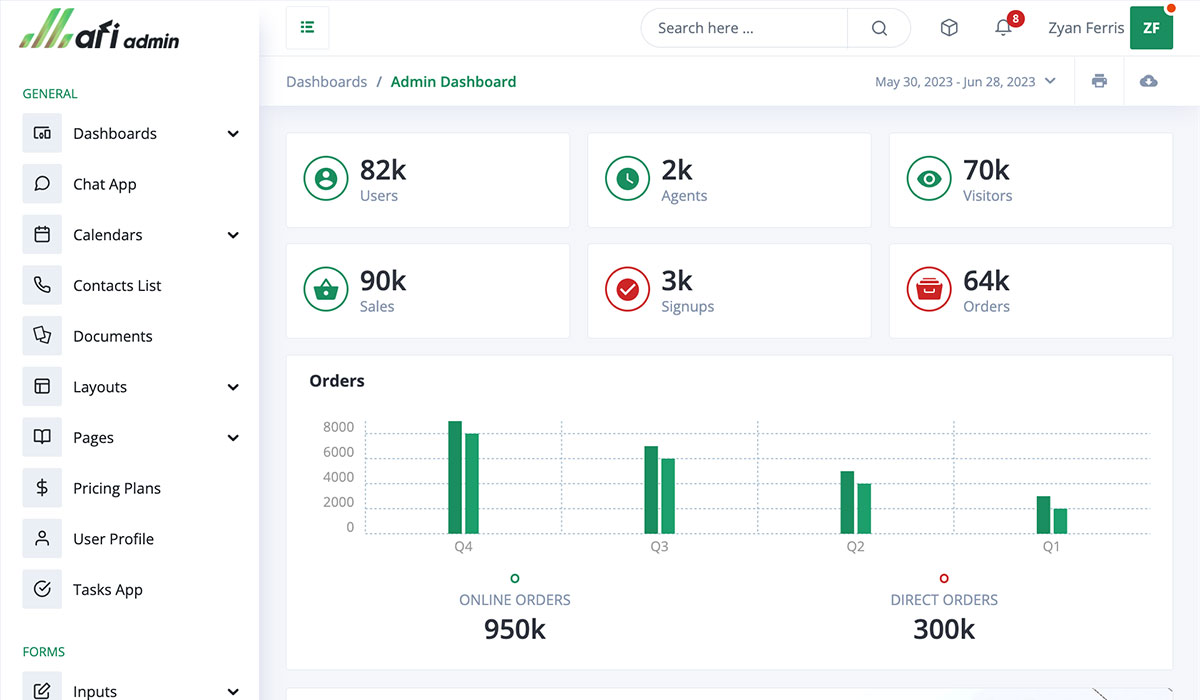Expand the Inputs menu chevron
The height and width of the screenshot is (700, 1200).
(x=233, y=691)
